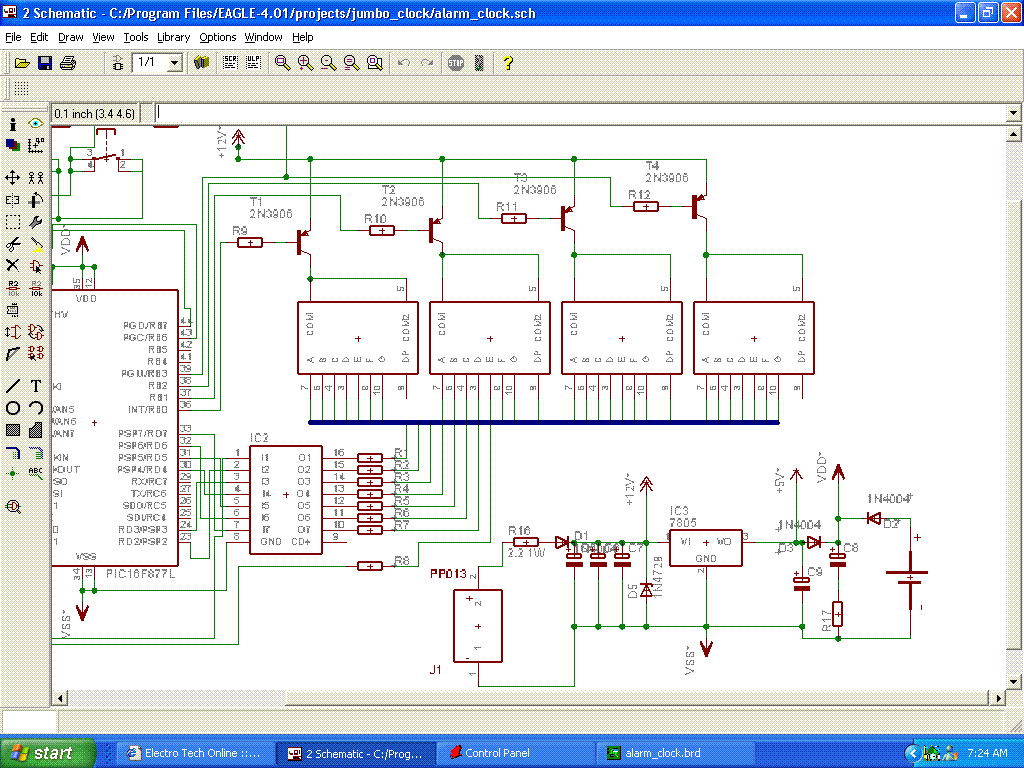Run the ERC electrical rule check tool

[12, 506]
